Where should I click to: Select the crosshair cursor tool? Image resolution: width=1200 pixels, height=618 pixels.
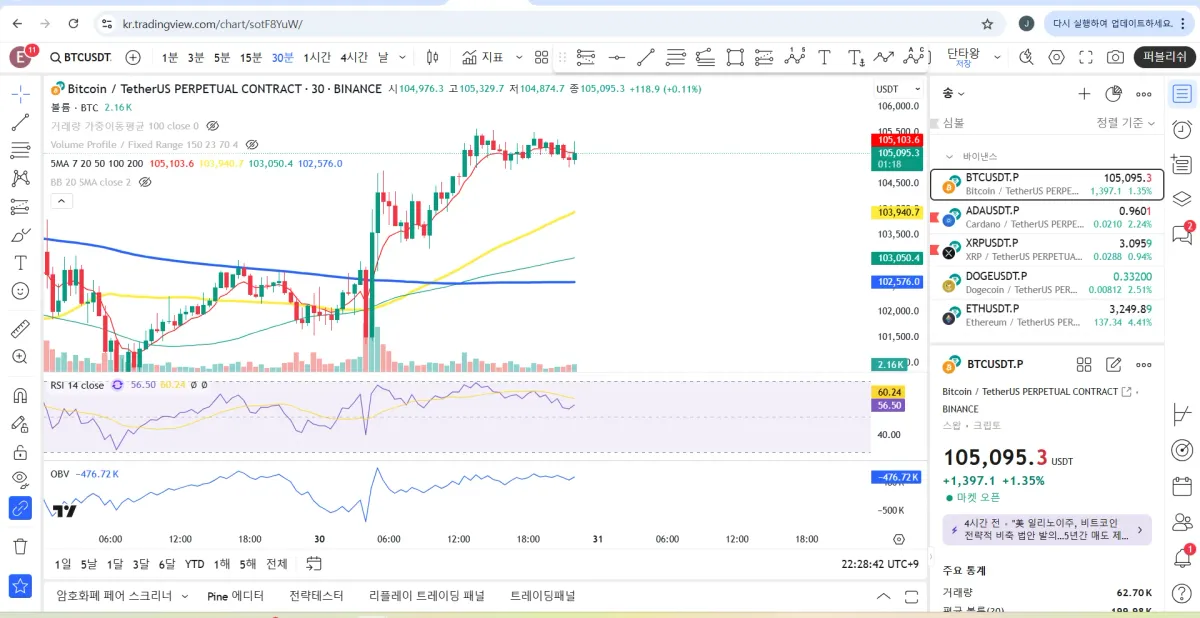[x=20, y=94]
